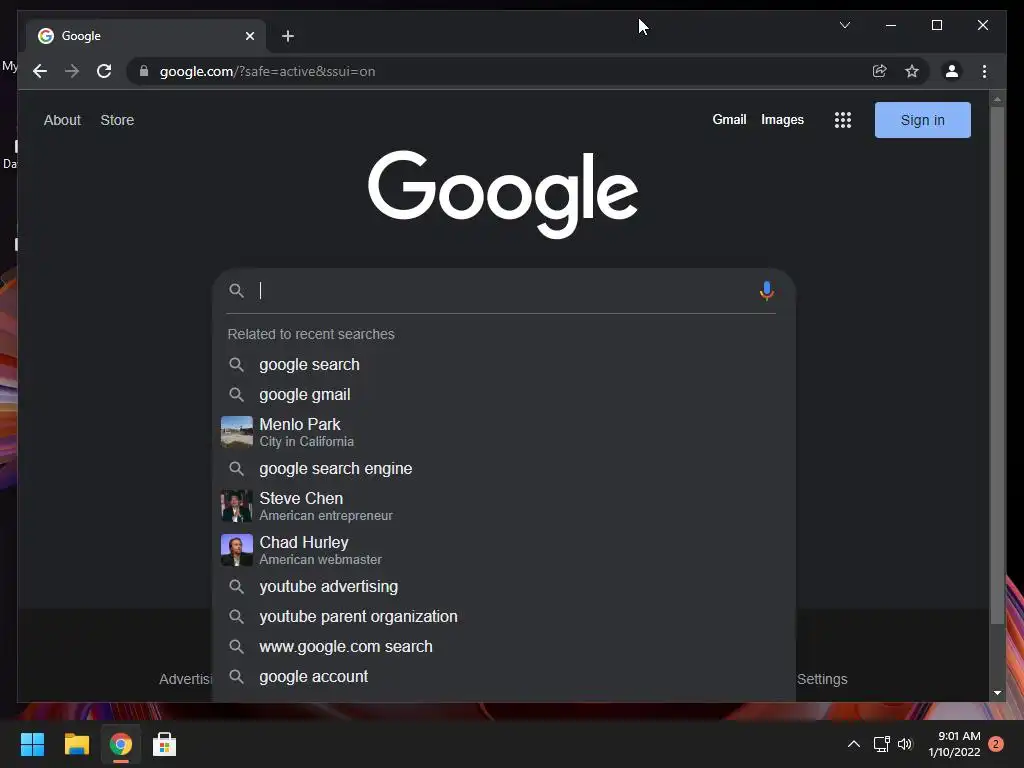Share this page from the address bar

880,71
